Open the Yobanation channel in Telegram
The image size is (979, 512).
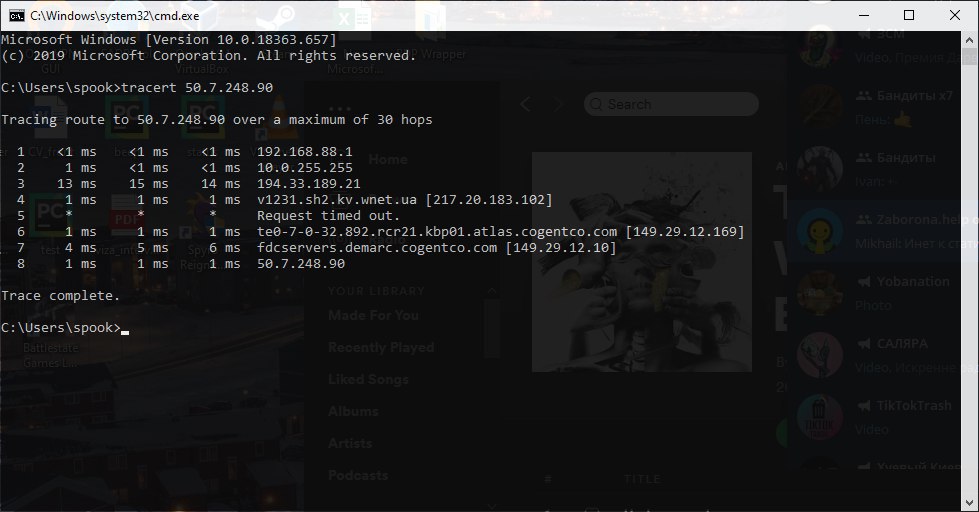883,293
